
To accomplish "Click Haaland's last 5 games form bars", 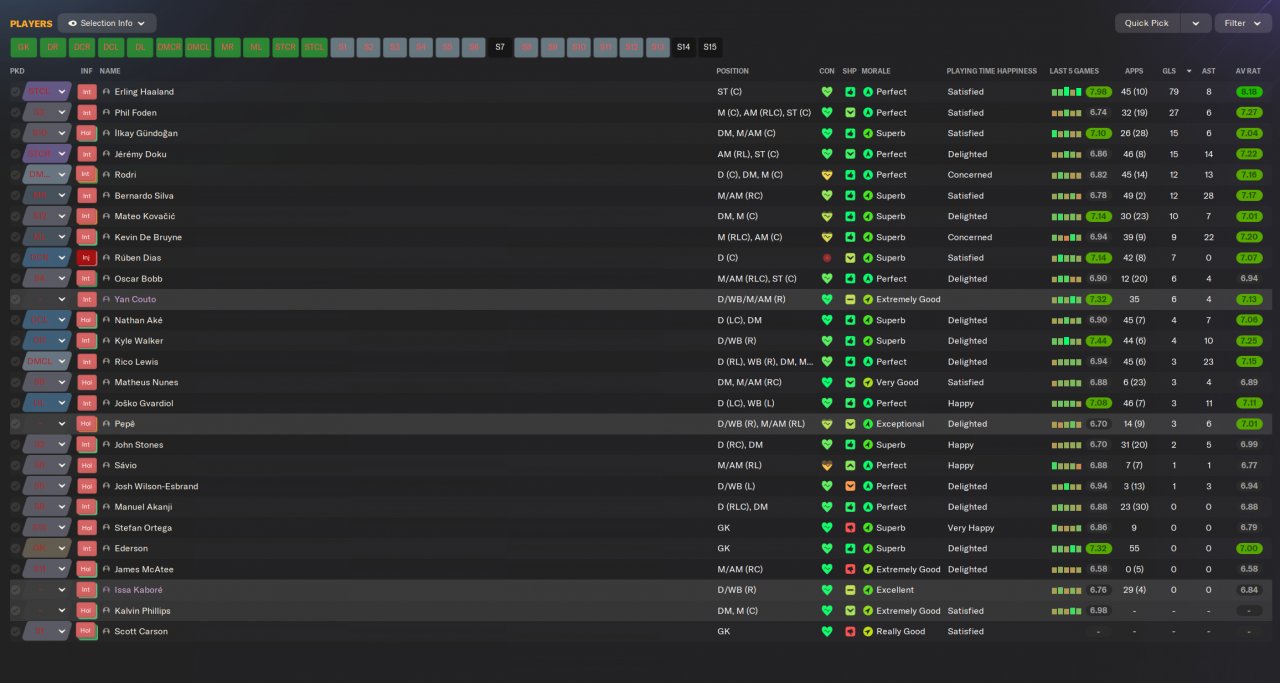I will point(1067,92).
